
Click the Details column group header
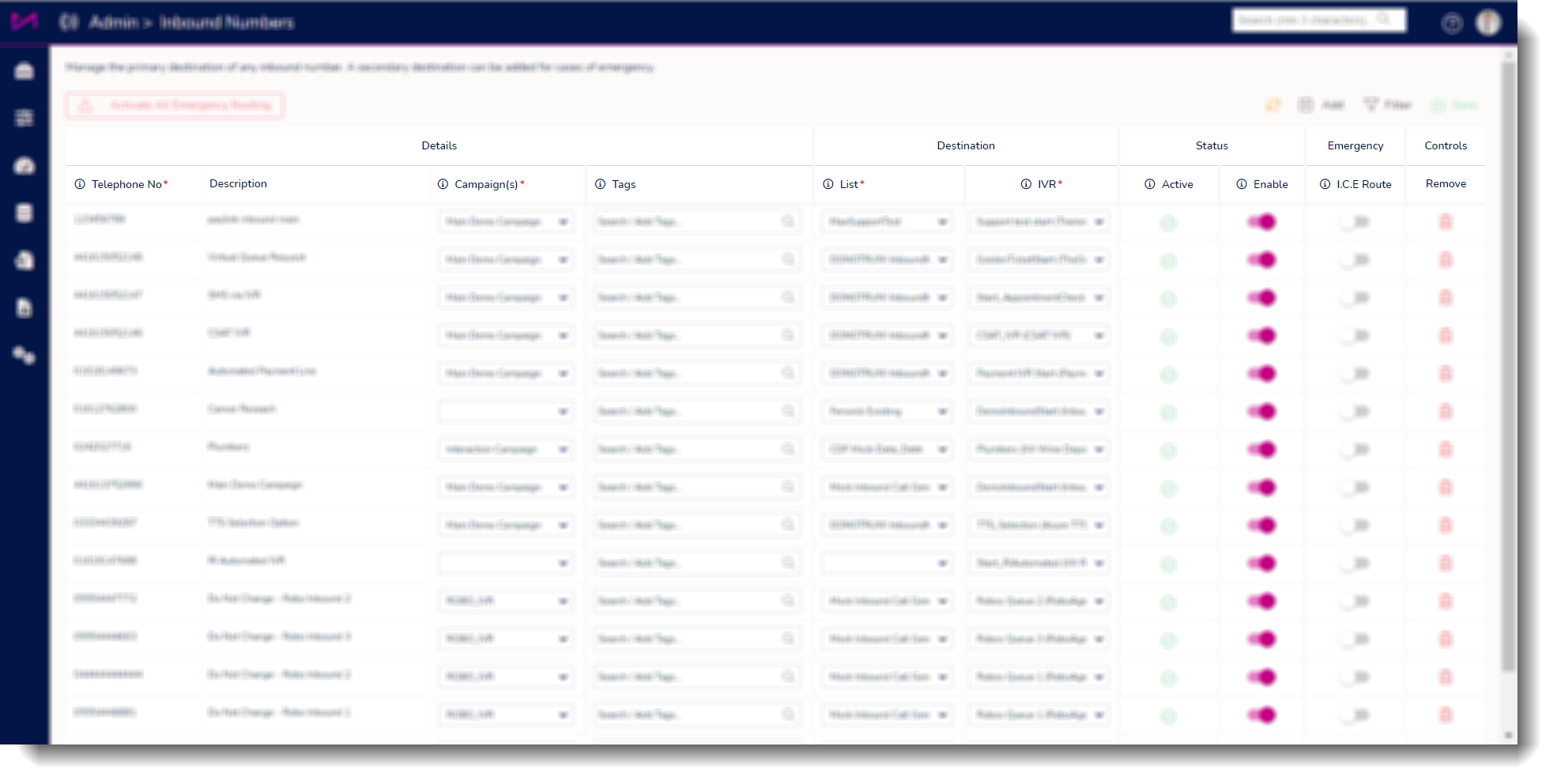coord(439,145)
